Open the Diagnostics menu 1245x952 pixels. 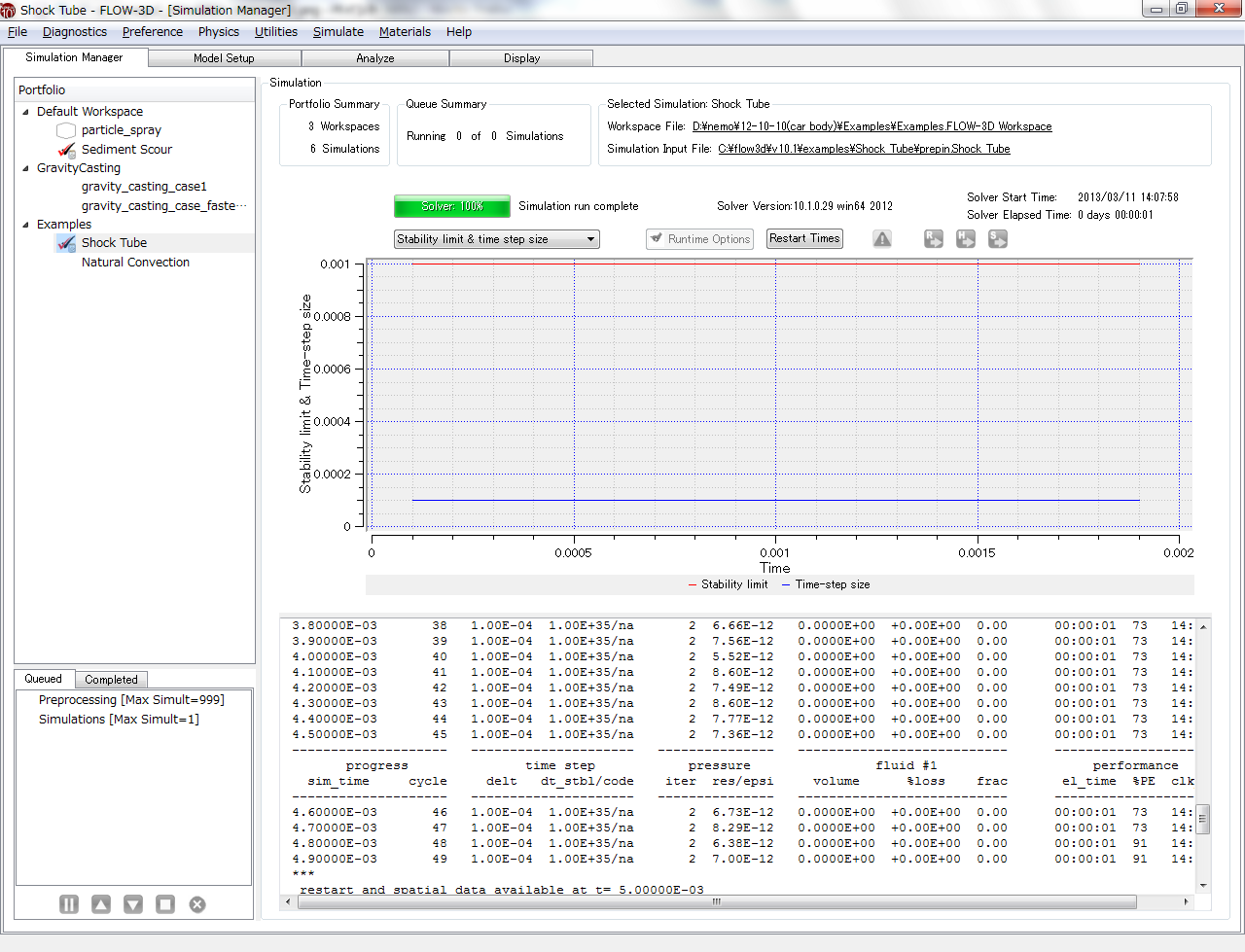click(x=75, y=32)
